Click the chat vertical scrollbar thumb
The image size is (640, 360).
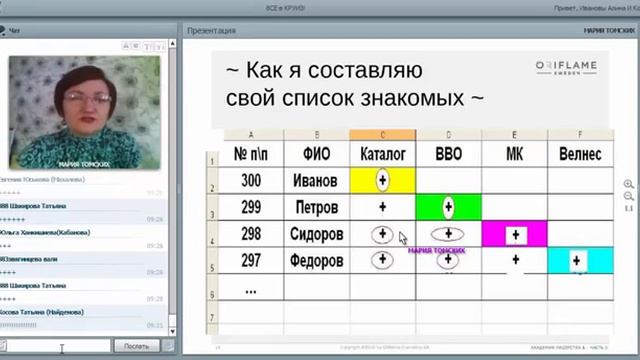point(172,320)
